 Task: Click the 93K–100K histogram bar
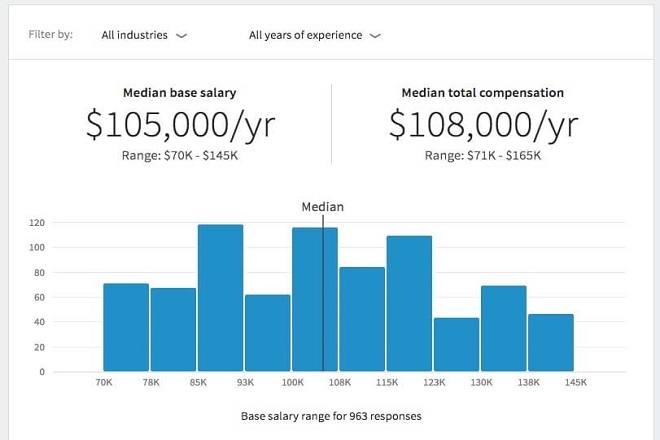point(267,332)
